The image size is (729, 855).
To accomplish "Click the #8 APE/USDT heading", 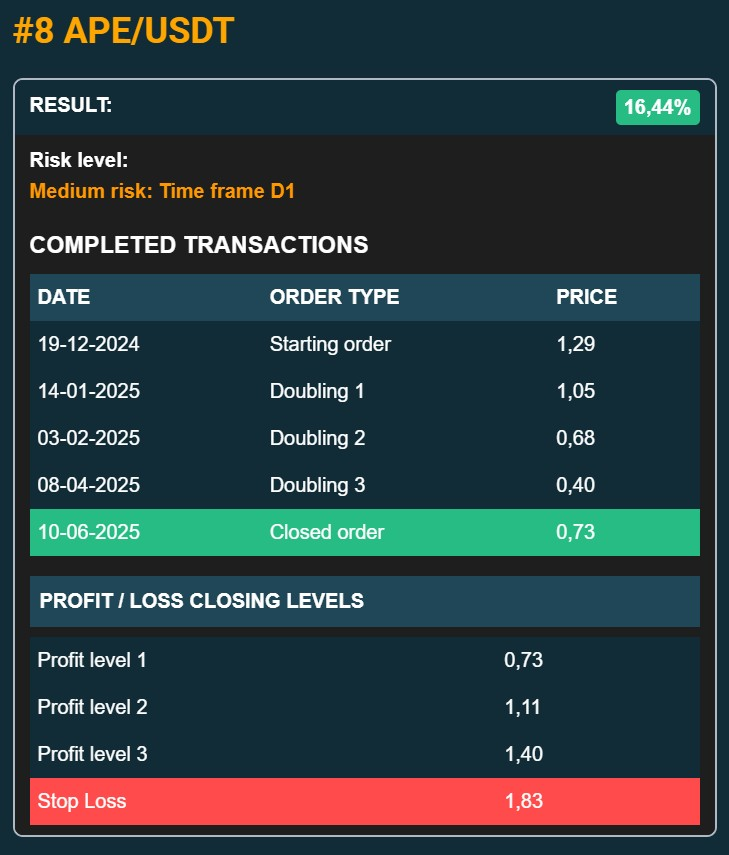I will coord(123,31).
